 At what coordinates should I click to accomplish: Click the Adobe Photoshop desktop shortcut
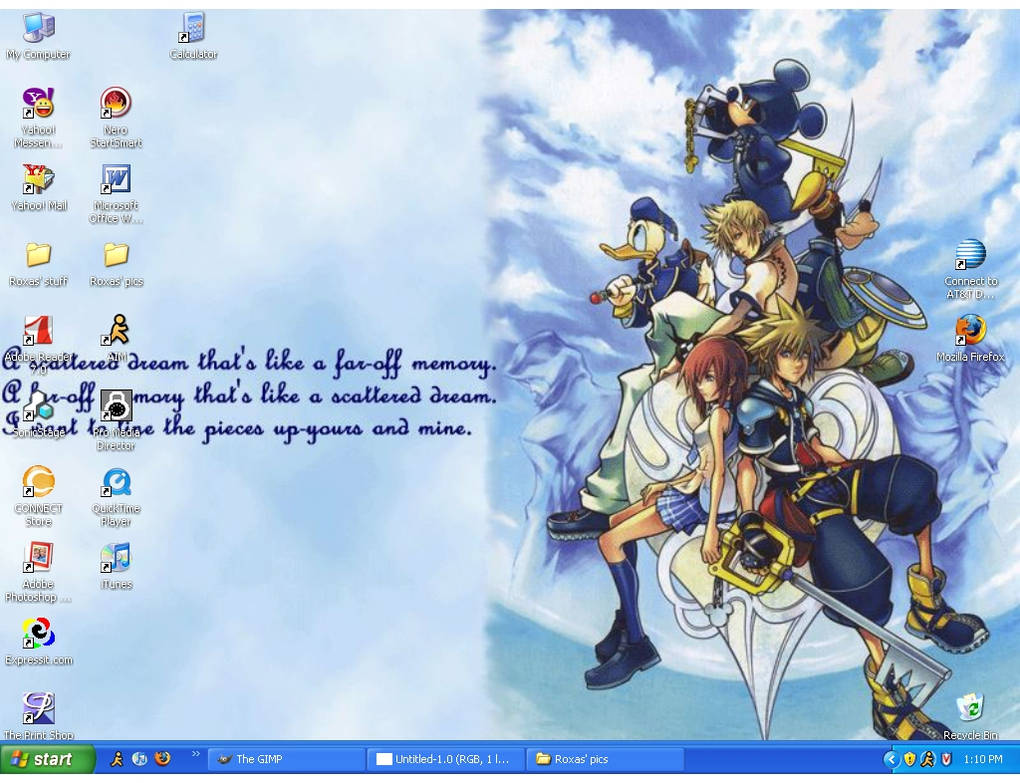point(38,572)
